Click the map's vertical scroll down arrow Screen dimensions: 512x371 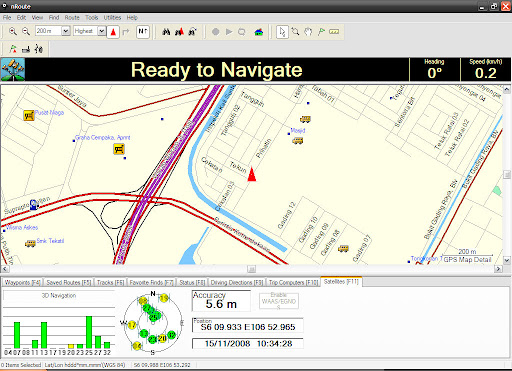tap(507, 260)
